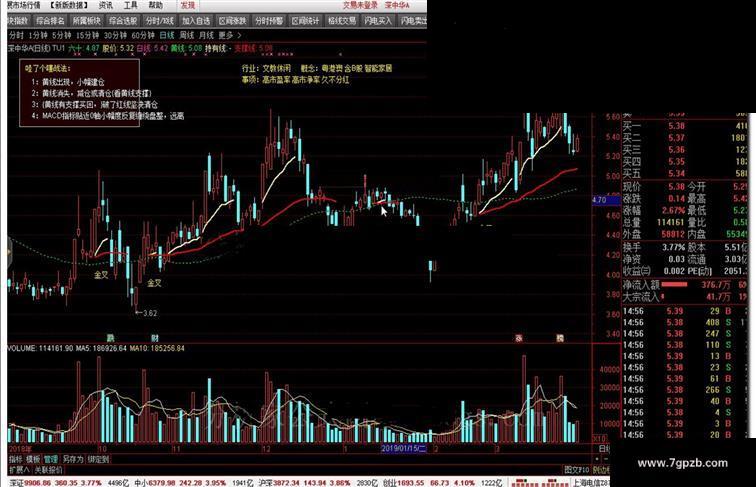Click the 交易未登录 login link
756x487 pixels.
click(x=360, y=5)
